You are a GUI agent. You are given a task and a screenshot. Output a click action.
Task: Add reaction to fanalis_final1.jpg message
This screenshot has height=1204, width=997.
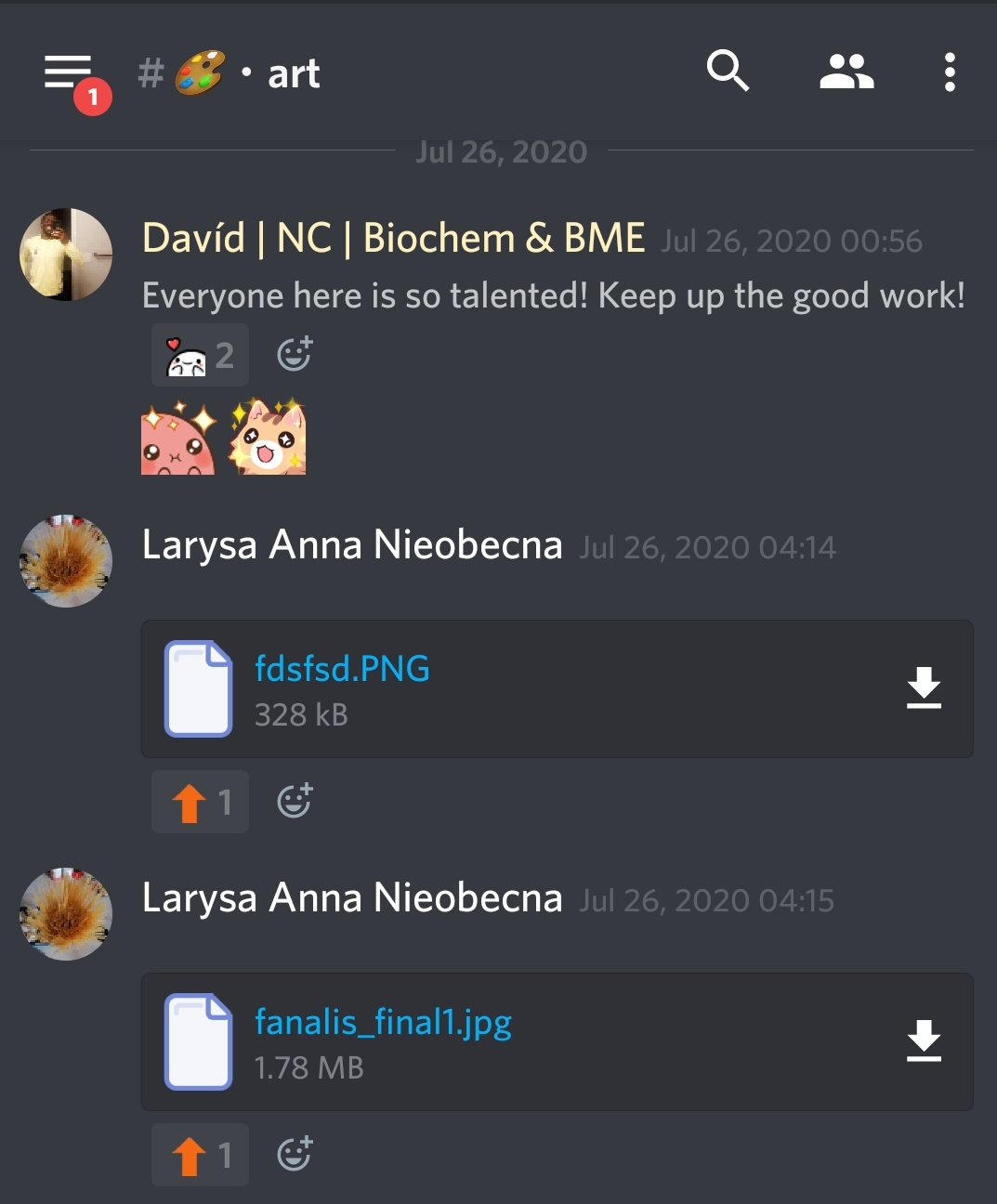[x=295, y=1154]
